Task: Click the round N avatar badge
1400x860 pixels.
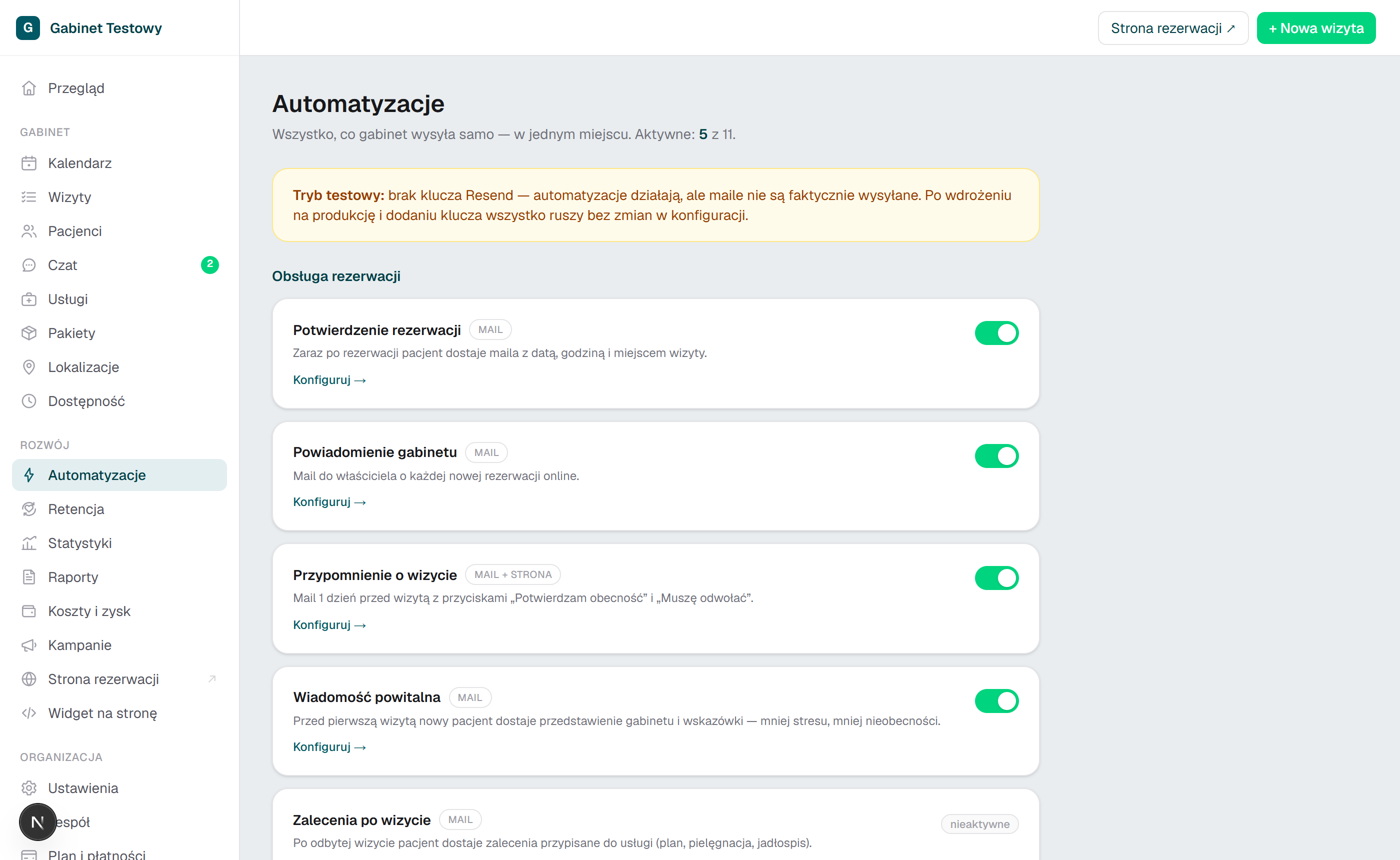Action: [x=37, y=822]
